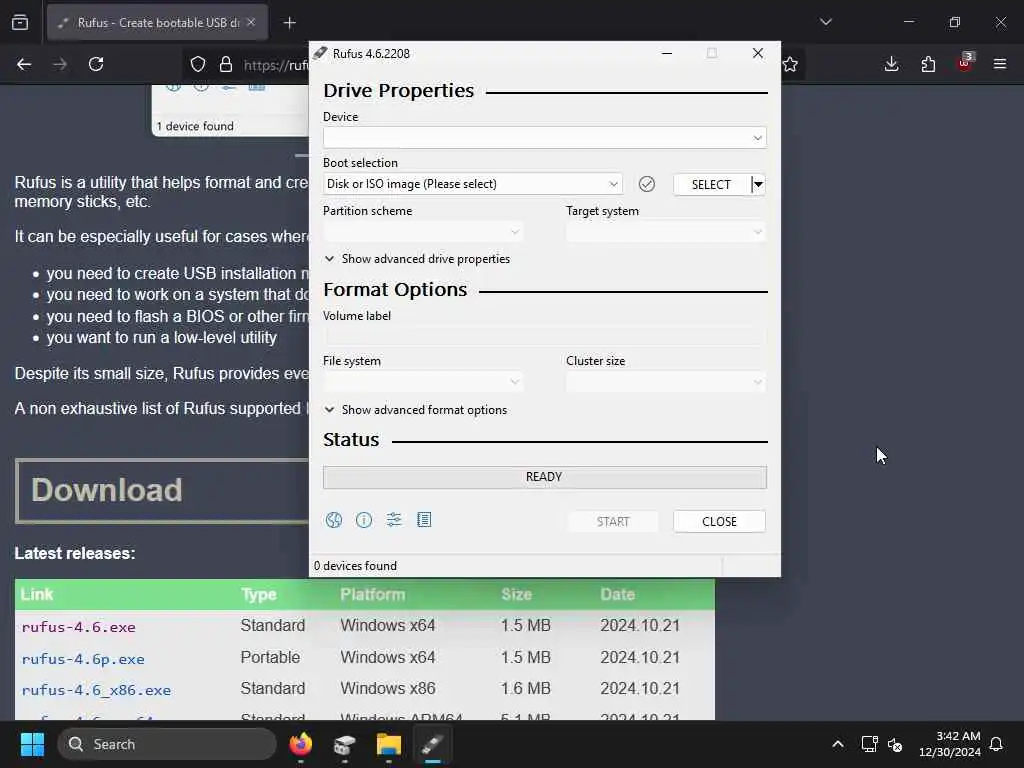Click the Platform column header
Screen dimensions: 1024x768
[372, 594]
